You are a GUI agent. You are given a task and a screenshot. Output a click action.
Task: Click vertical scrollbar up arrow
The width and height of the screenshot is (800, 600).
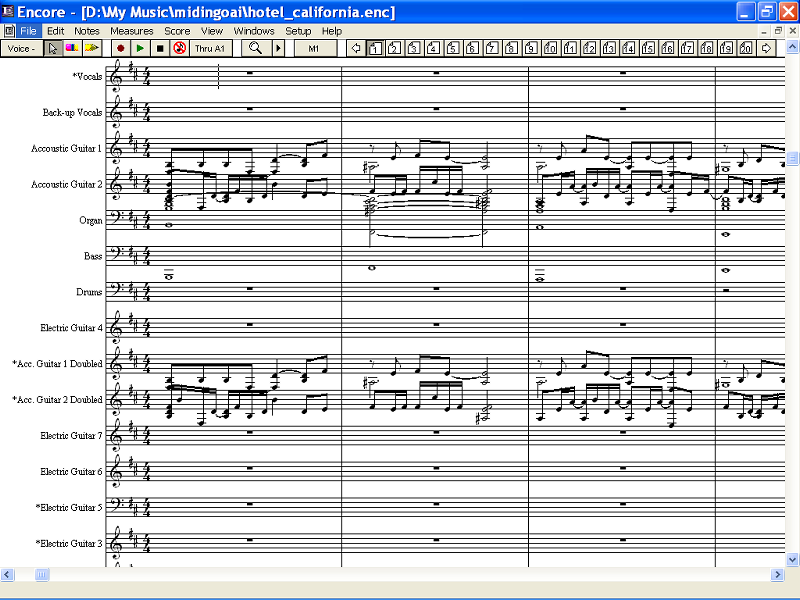[792, 47]
